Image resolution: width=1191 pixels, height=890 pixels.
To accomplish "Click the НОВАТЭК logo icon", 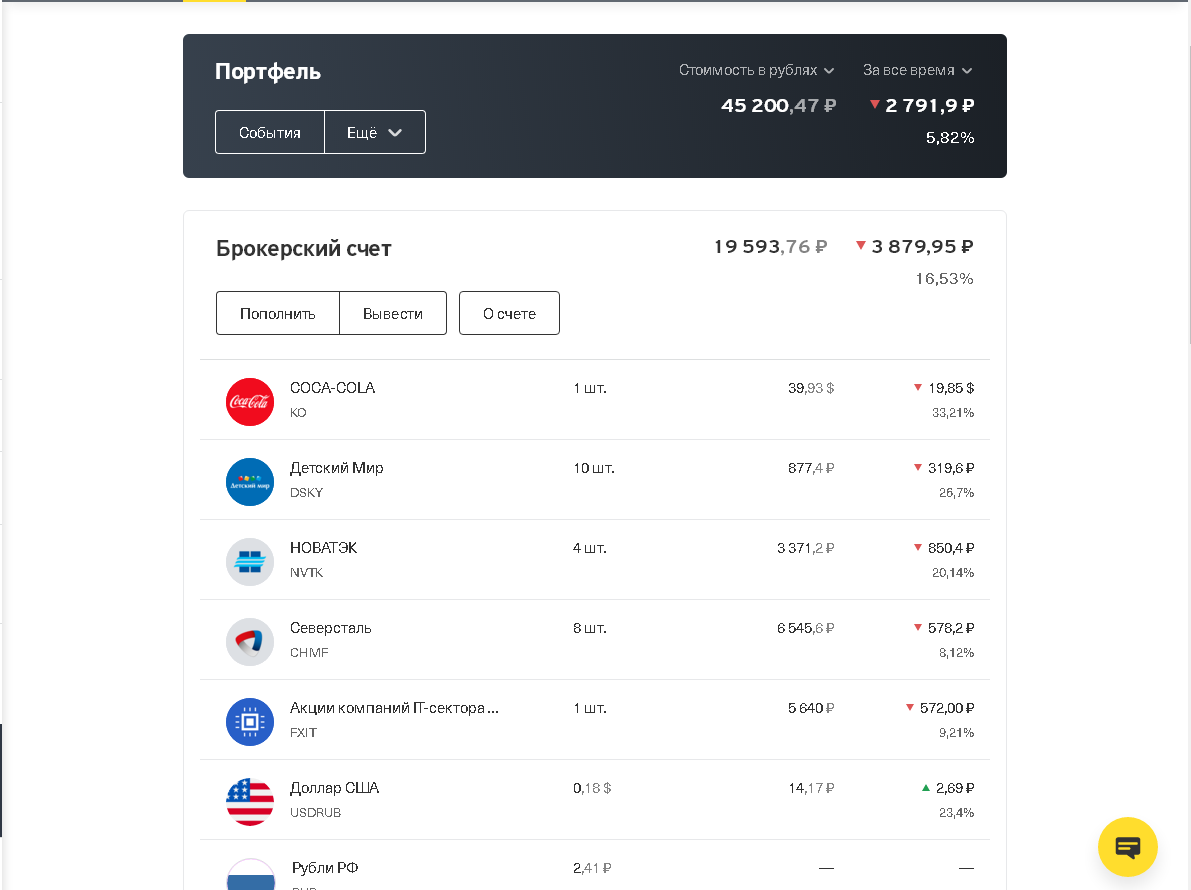I will [250, 562].
